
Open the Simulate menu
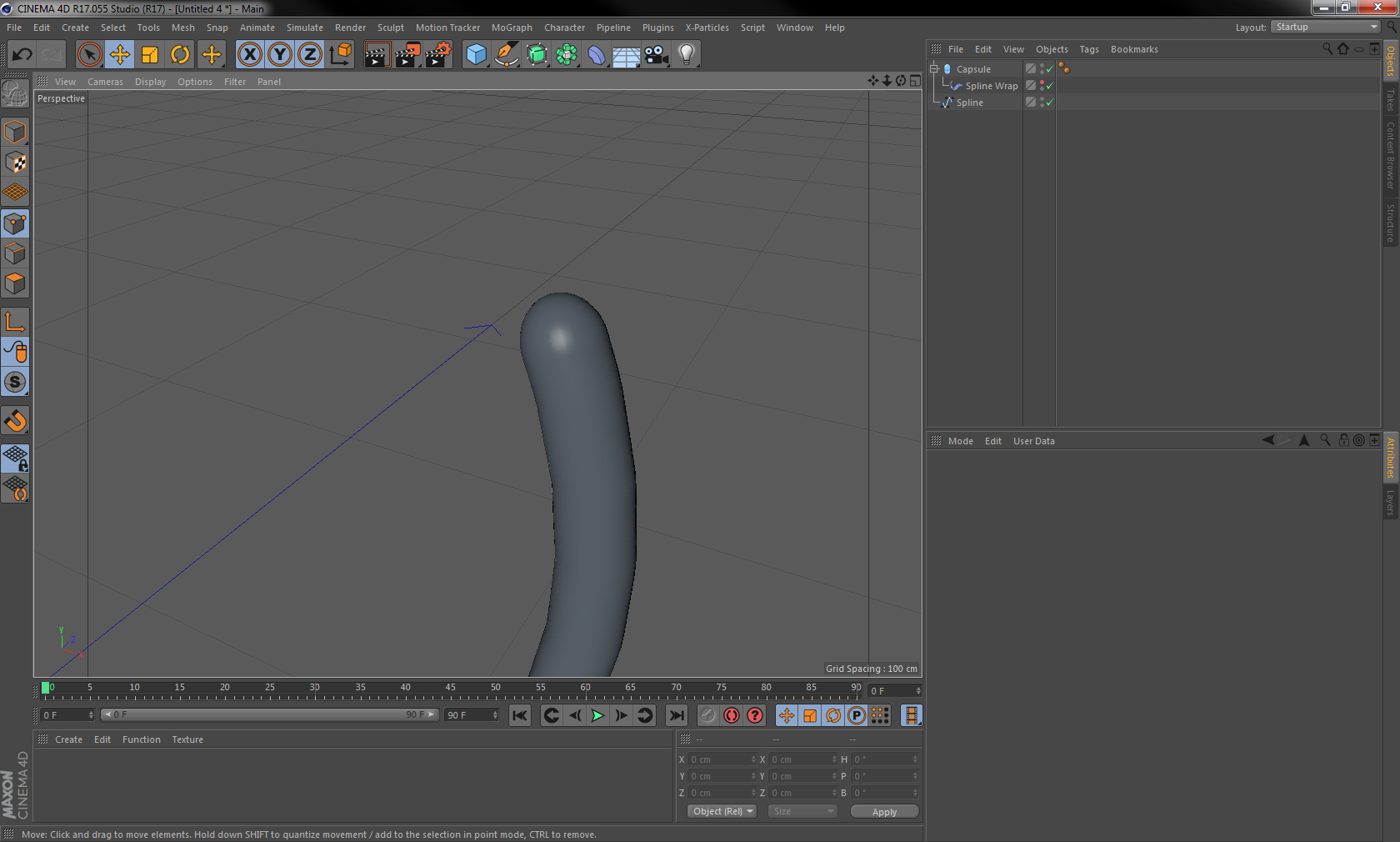click(x=305, y=28)
